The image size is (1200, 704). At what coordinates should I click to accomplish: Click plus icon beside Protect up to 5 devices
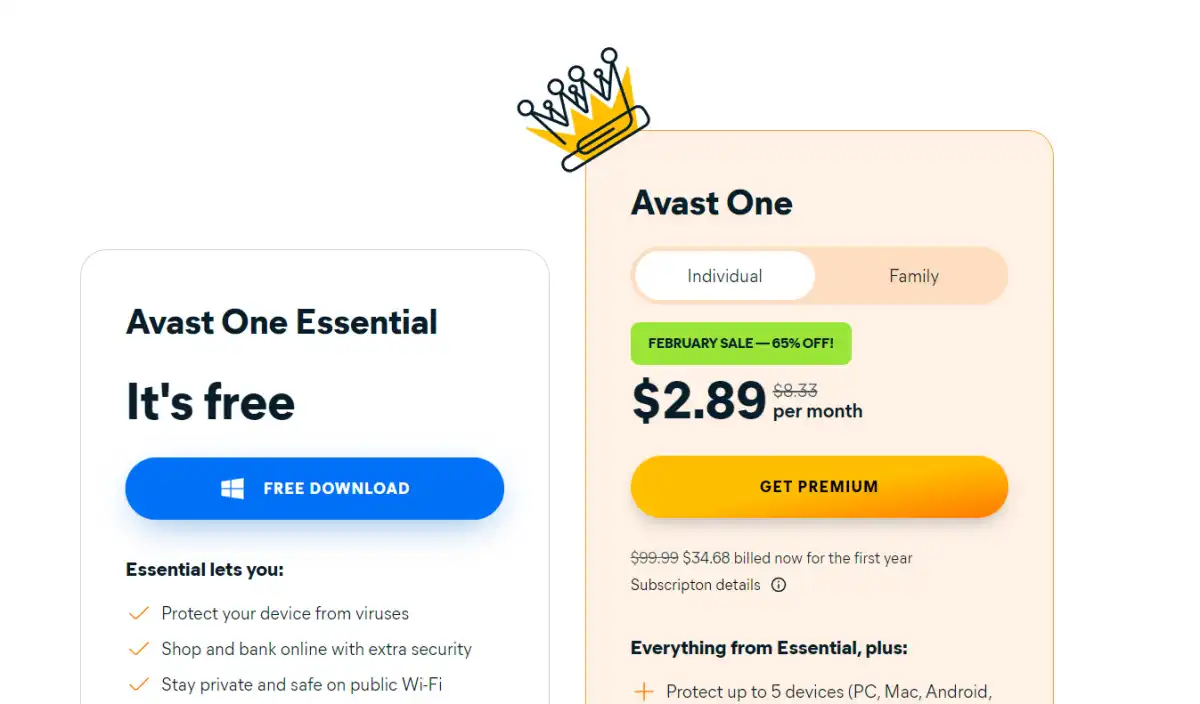(644, 692)
